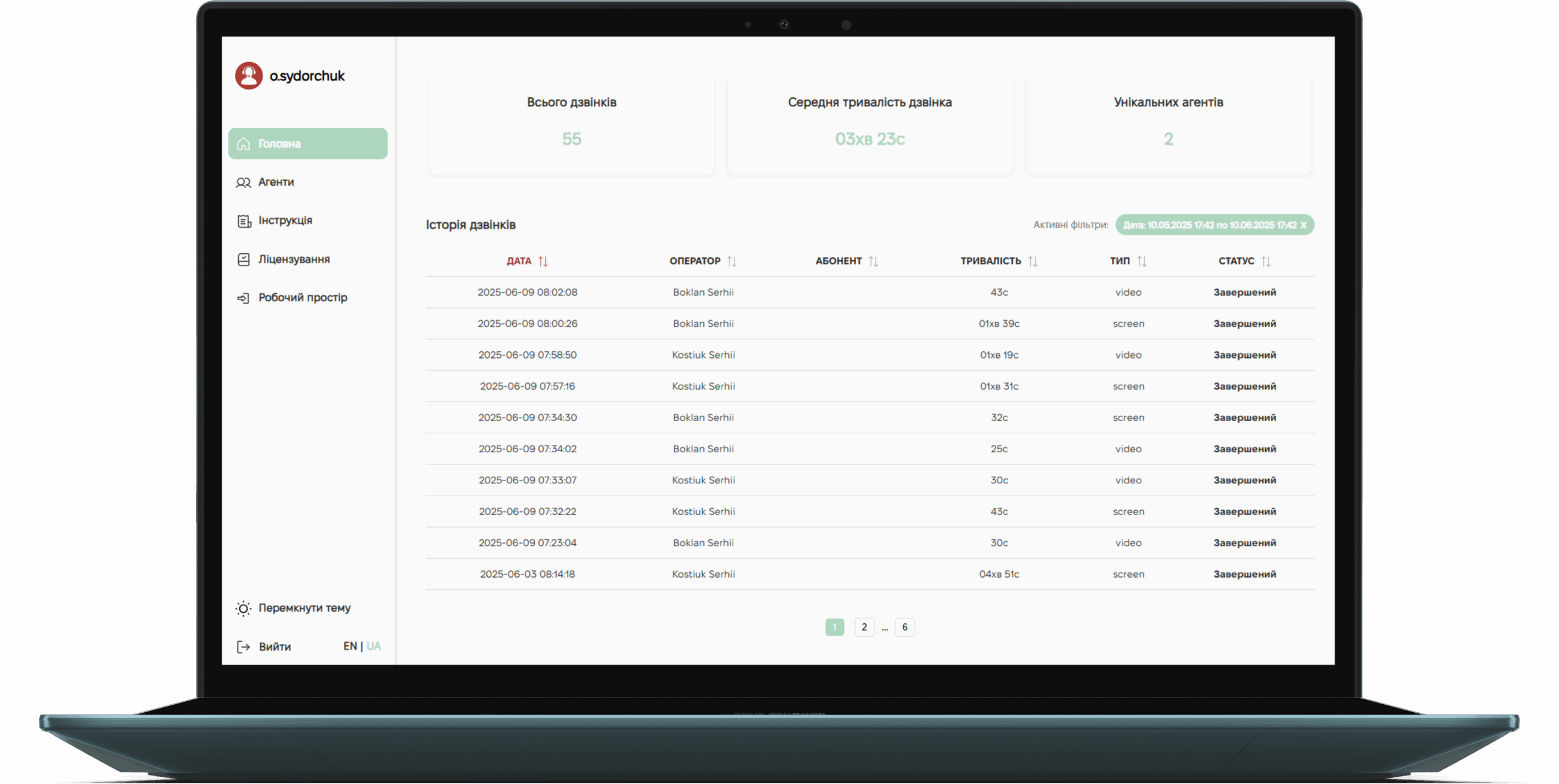Image resolution: width=1559 pixels, height=784 pixels.
Task: Select call row dated 2025-06-03 08:14:18
Action: 527,574
